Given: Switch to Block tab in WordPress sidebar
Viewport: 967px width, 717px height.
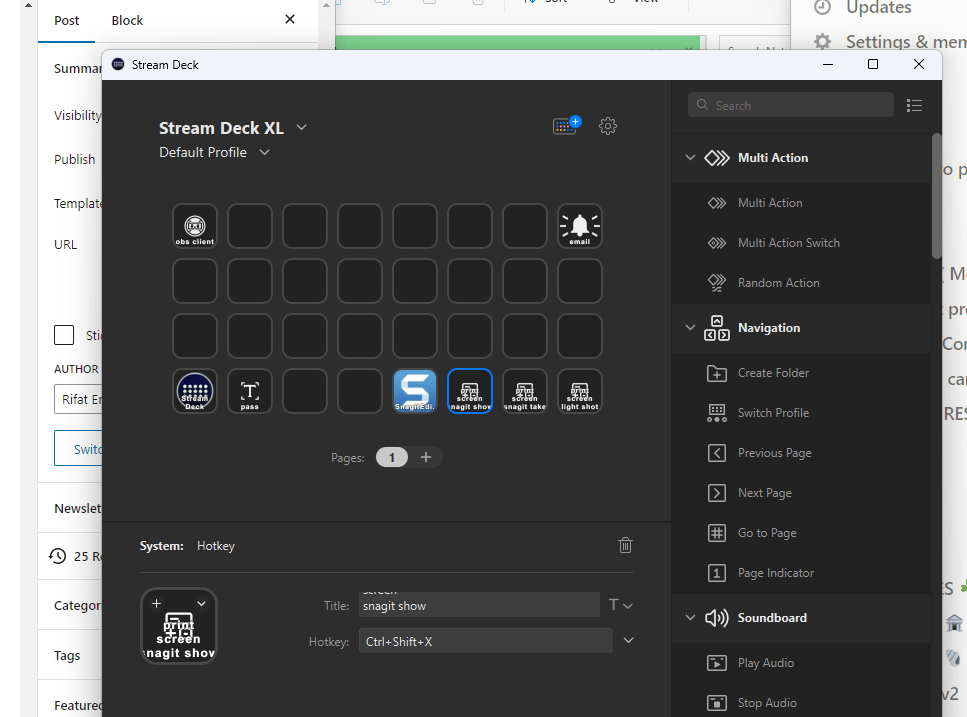Looking at the screenshot, I should [x=127, y=21].
